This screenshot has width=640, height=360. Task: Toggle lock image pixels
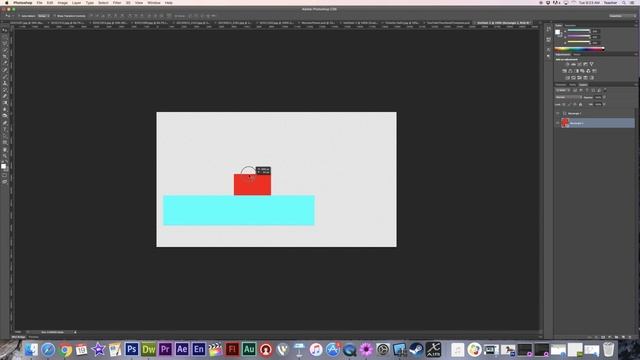pos(569,104)
